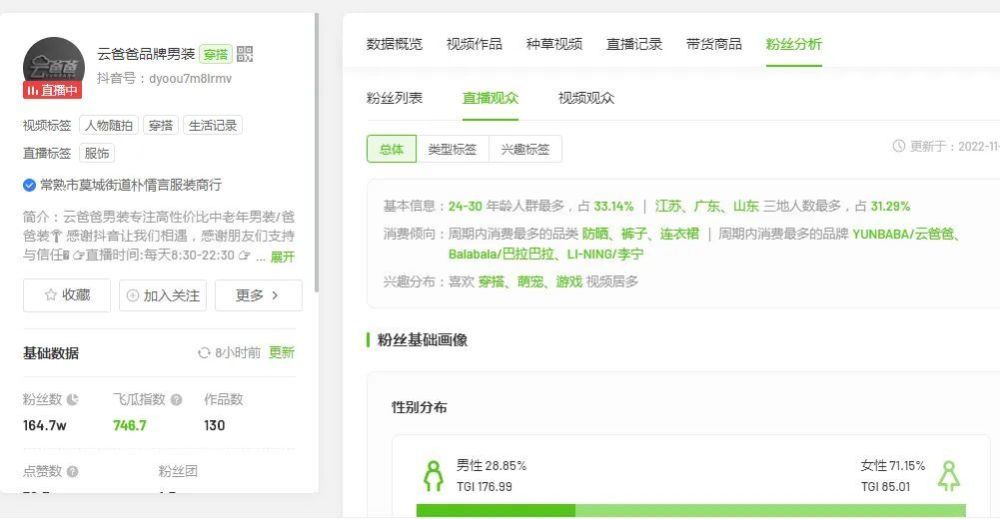Click the dark green male portion of gender bar
Viewport: 1000px width, 519px height.
(496, 511)
